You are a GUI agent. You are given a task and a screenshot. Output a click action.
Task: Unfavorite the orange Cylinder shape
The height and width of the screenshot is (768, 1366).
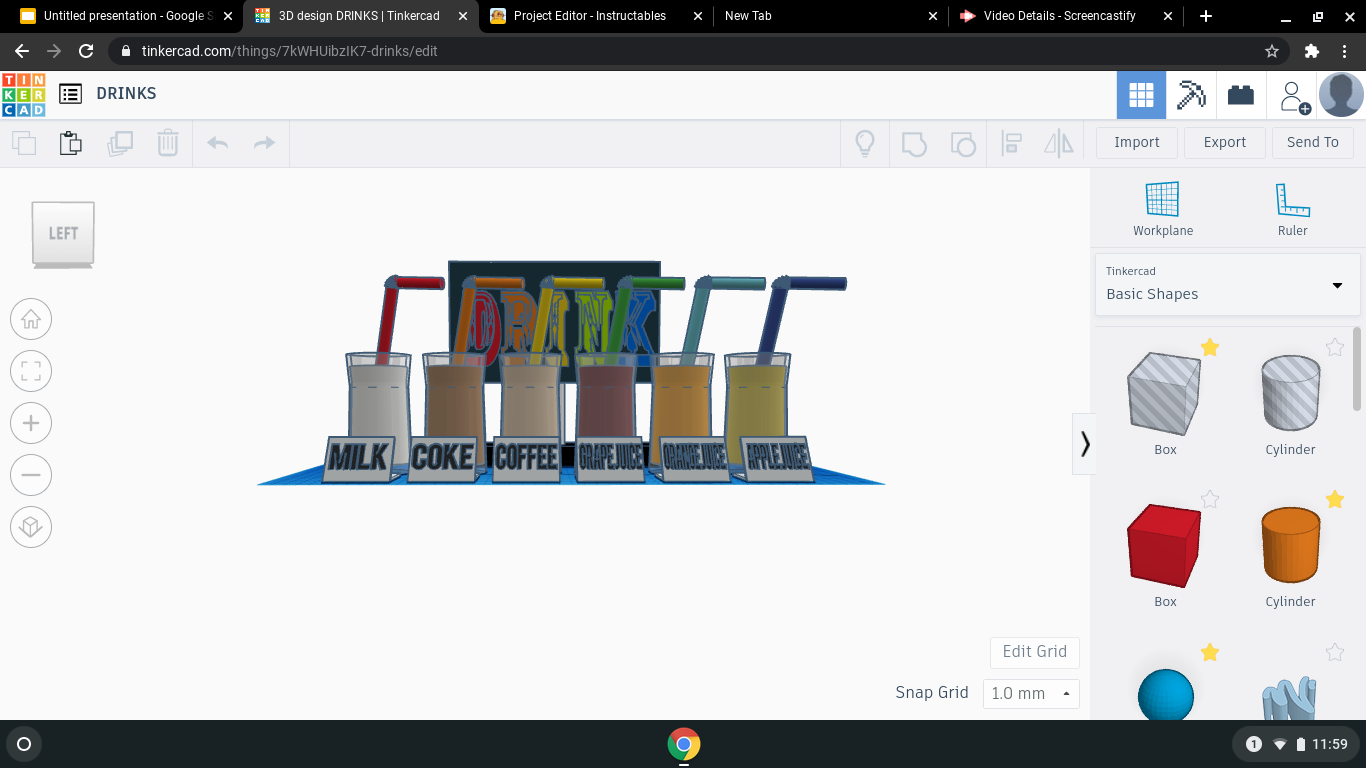point(1335,499)
